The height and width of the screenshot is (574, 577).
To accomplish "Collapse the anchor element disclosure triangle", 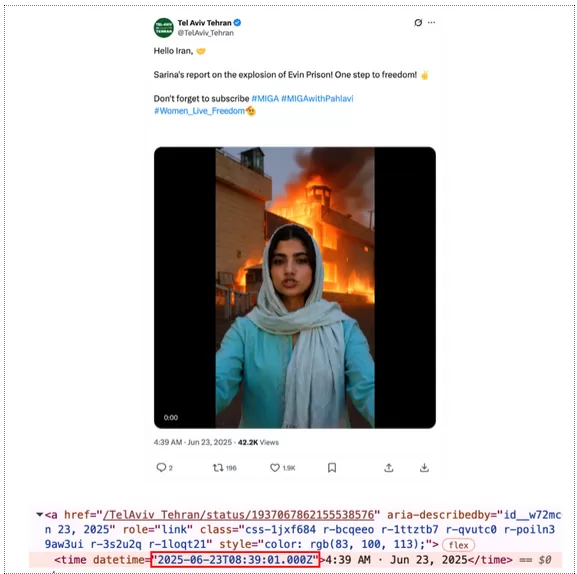I will coord(39,514).
